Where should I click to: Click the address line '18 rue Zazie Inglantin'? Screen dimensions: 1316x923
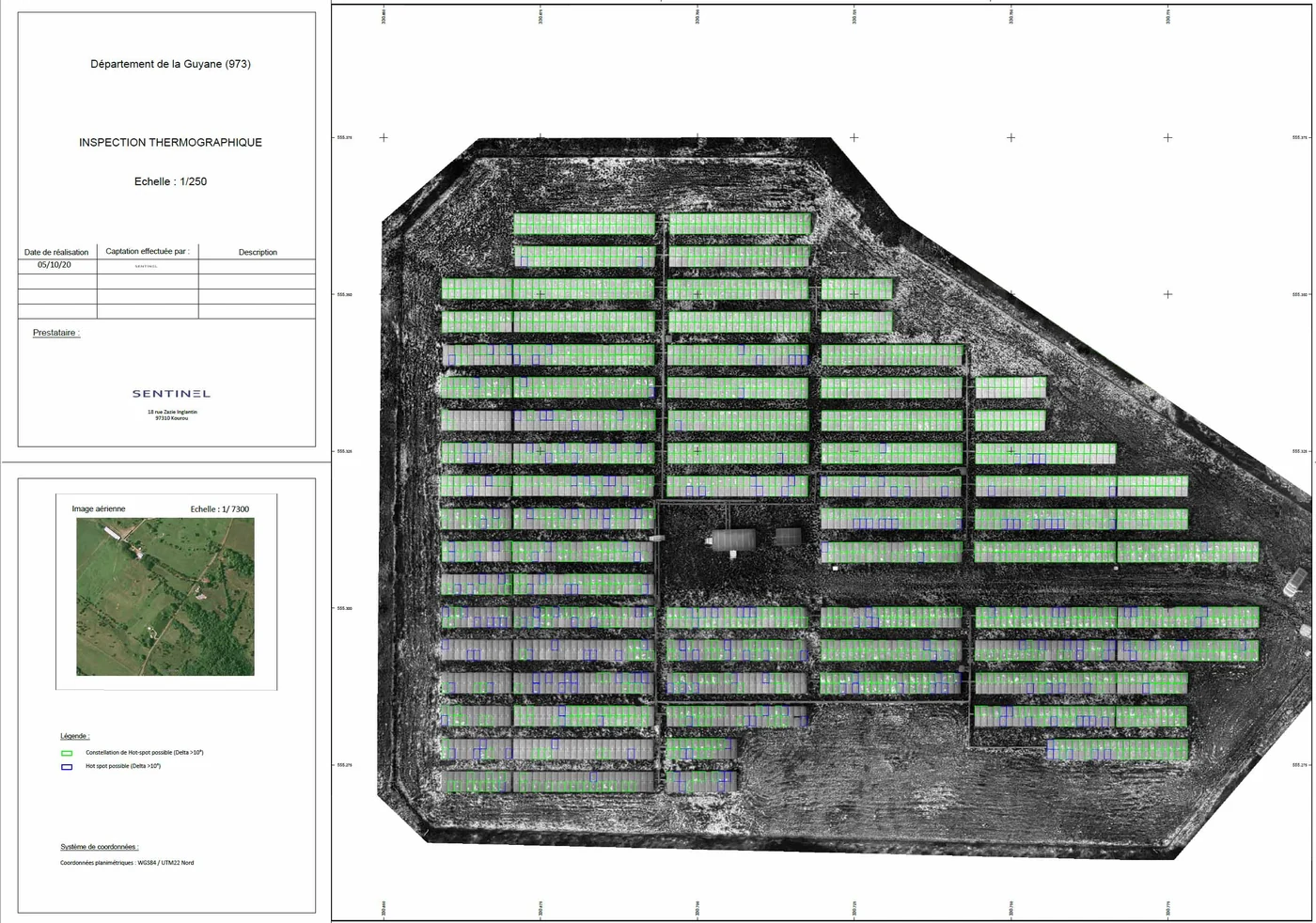pos(172,412)
